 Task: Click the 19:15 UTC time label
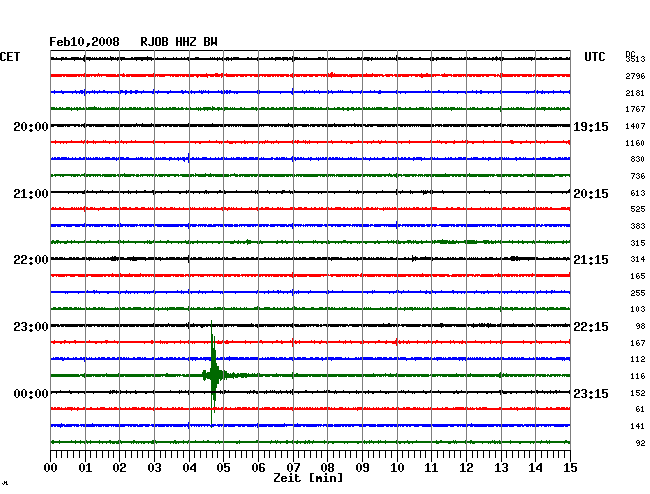pyautogui.click(x=591, y=126)
